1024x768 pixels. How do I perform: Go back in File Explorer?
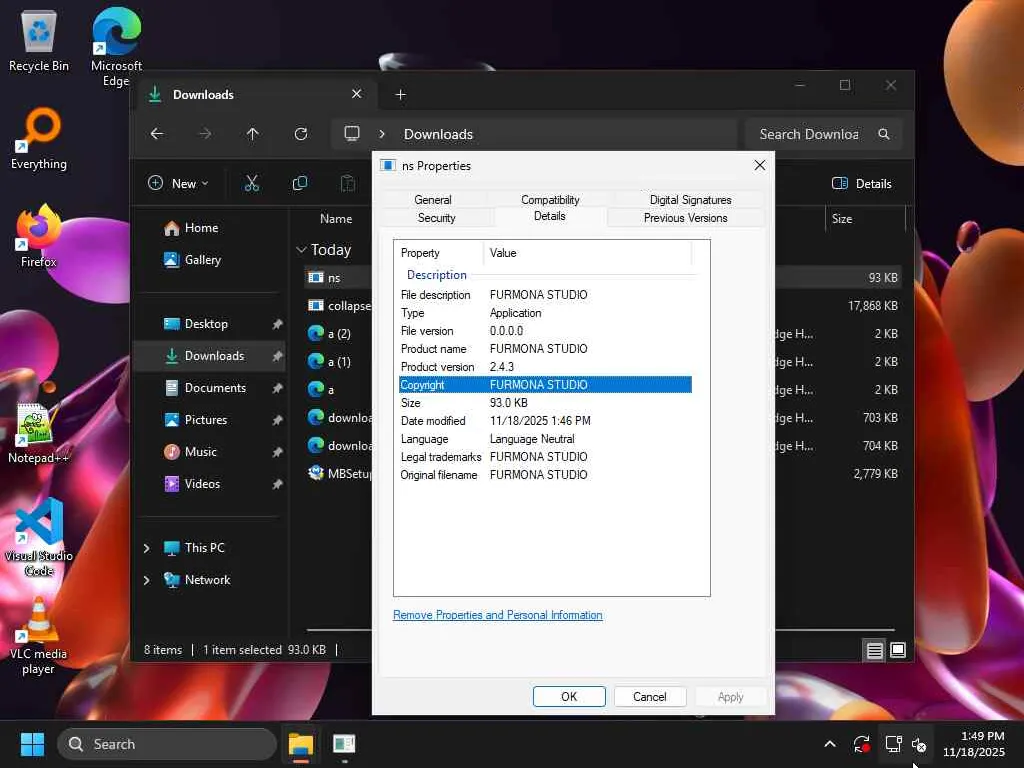coord(157,134)
